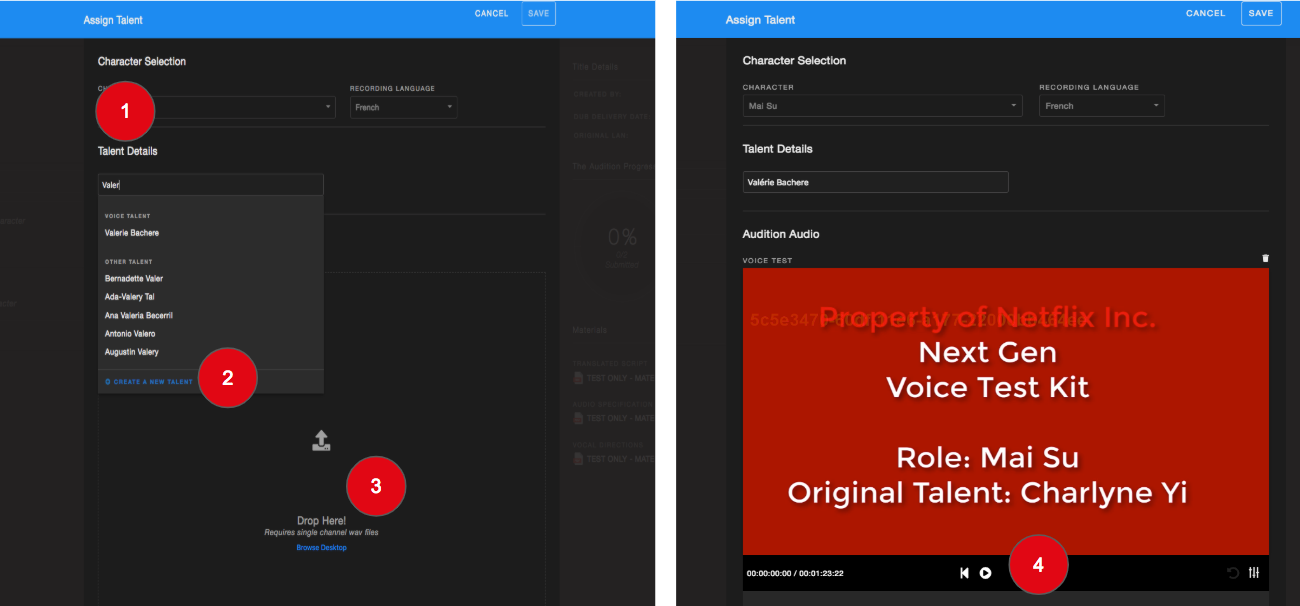Click the plus icon beside Create A New Talent
The width and height of the screenshot is (1300, 606).
point(107,382)
